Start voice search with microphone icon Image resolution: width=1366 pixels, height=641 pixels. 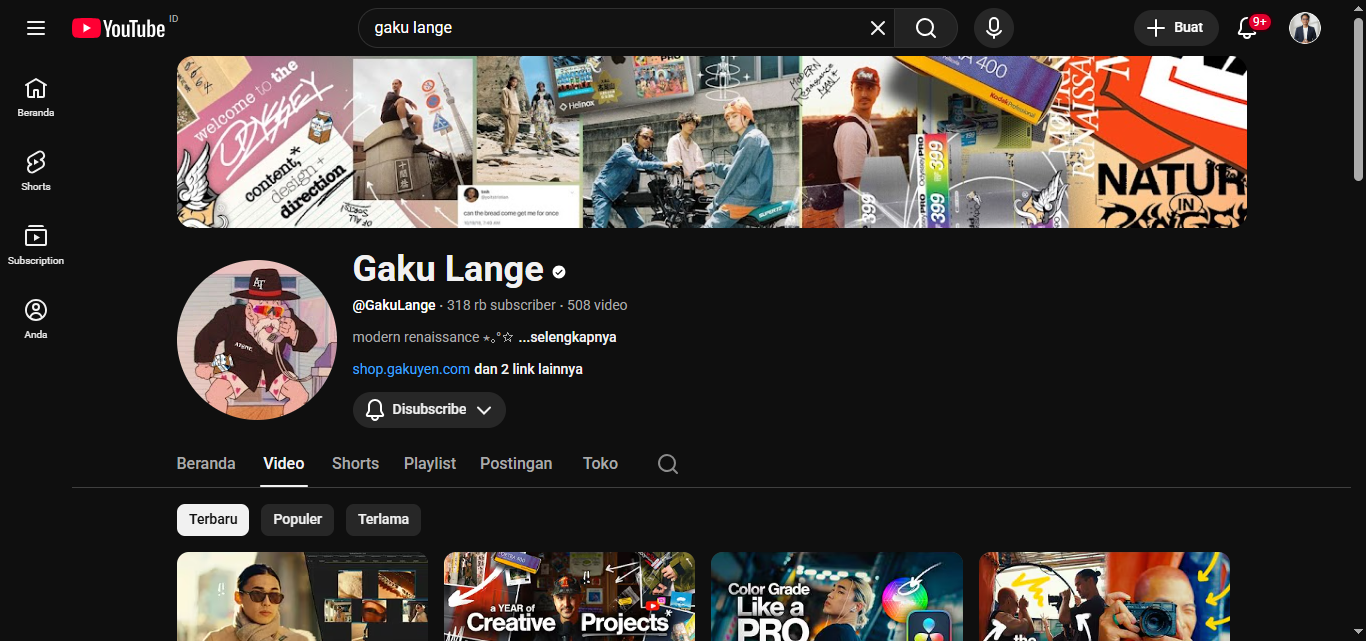pos(993,28)
